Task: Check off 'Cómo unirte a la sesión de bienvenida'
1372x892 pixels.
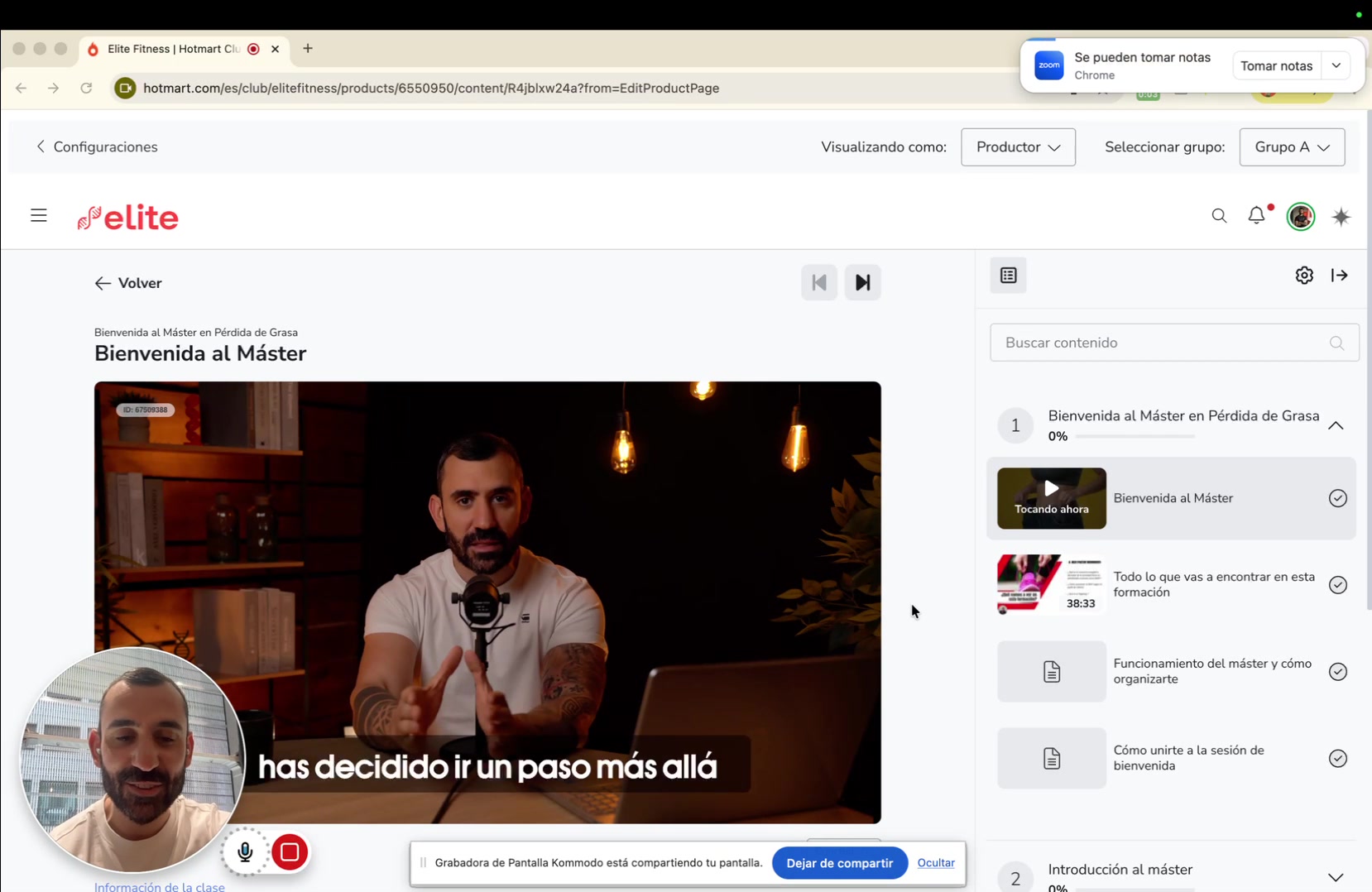Action: [x=1337, y=758]
